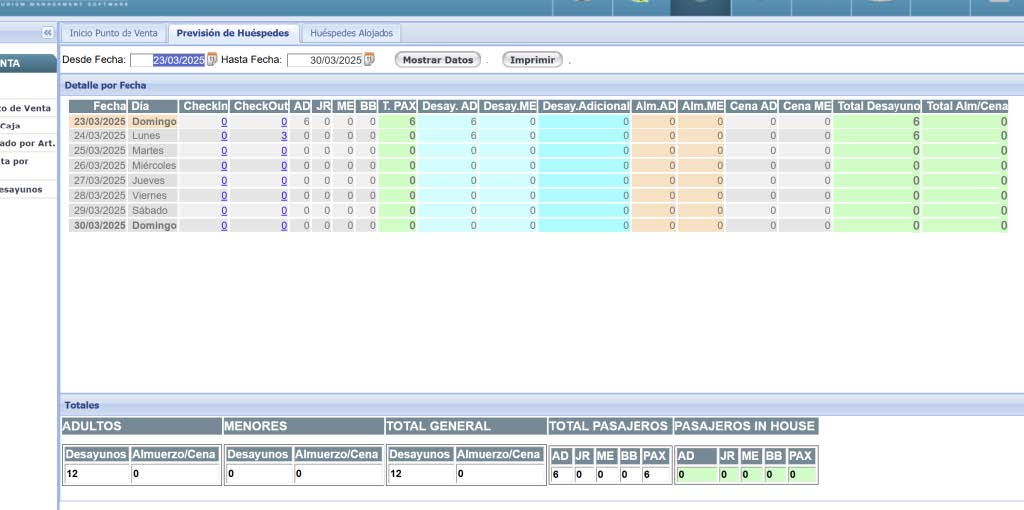Screen dimensions: 1024x510
Task: Select the Previsión de Huéspedes tab
Action: click(232, 34)
